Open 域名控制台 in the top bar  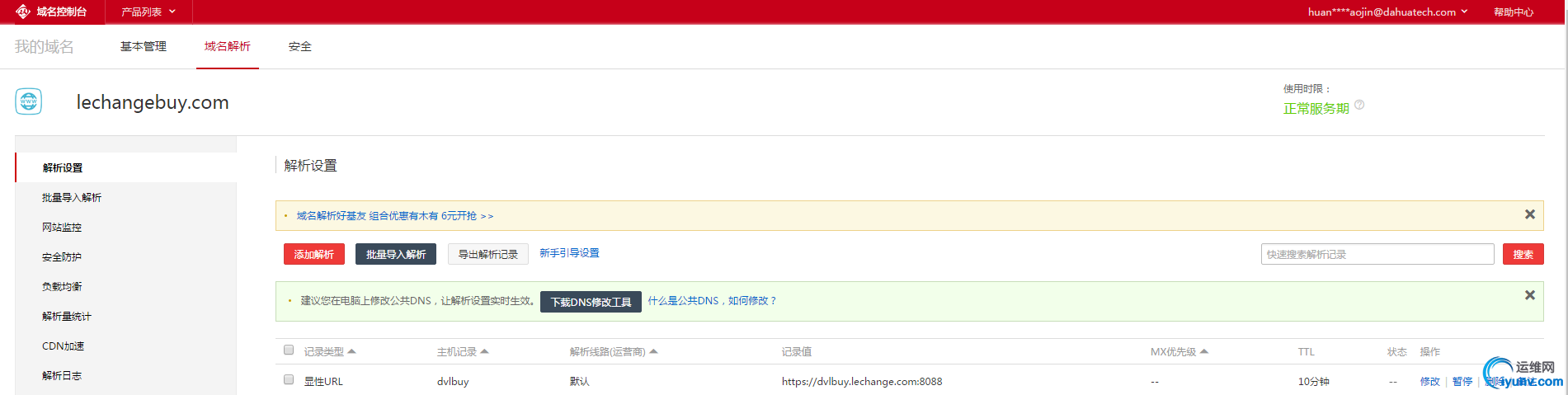62,12
